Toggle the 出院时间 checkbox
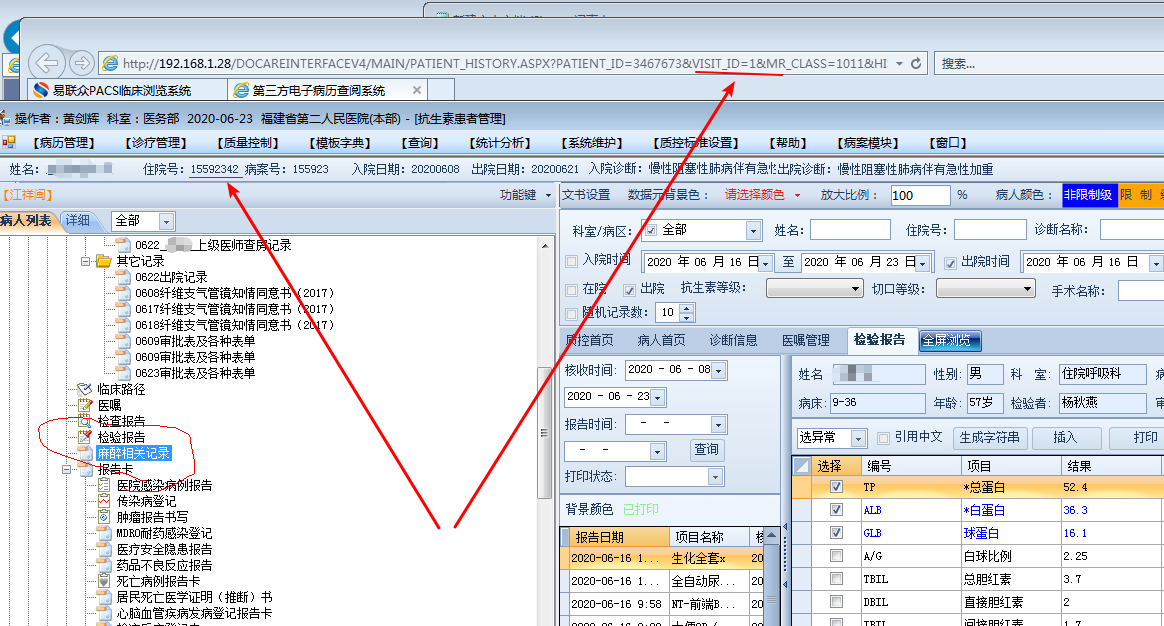1164x626 pixels. (x=949, y=263)
